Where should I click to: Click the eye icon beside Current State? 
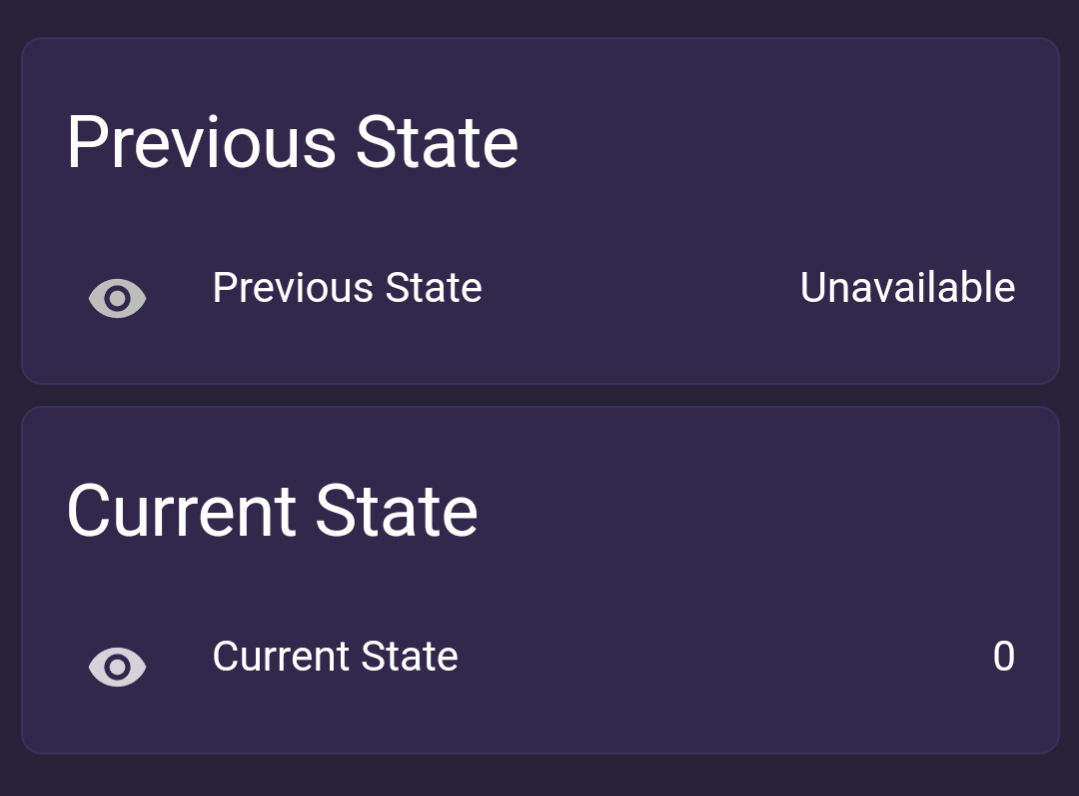click(118, 667)
